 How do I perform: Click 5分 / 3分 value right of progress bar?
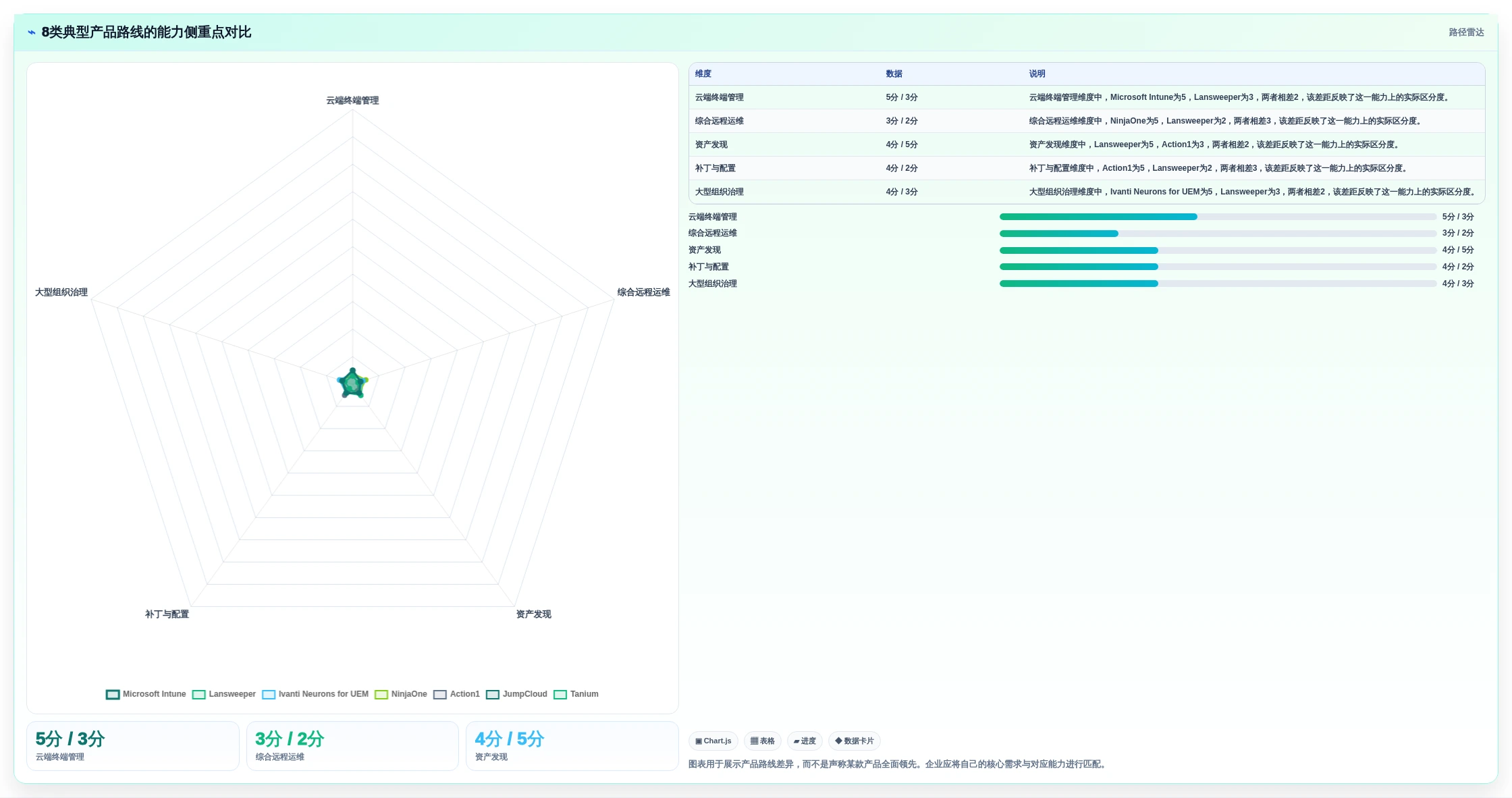click(x=1458, y=217)
